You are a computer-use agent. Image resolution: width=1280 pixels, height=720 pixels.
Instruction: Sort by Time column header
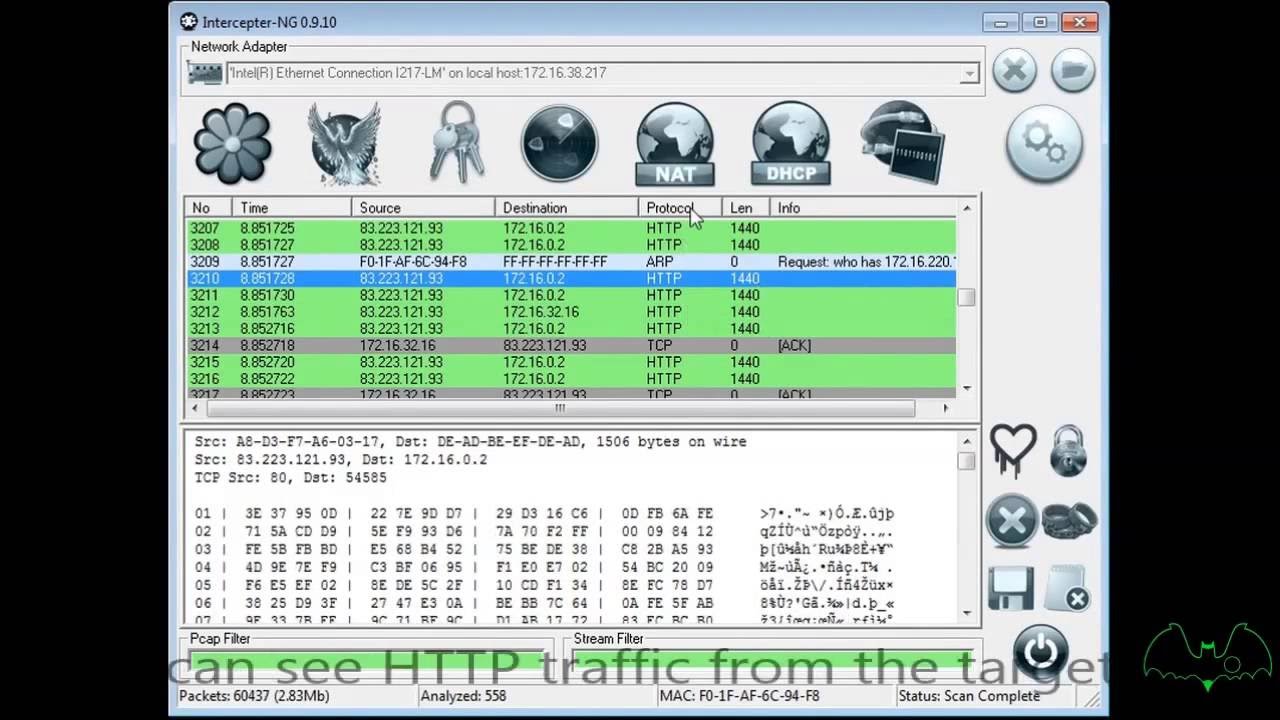pos(292,208)
